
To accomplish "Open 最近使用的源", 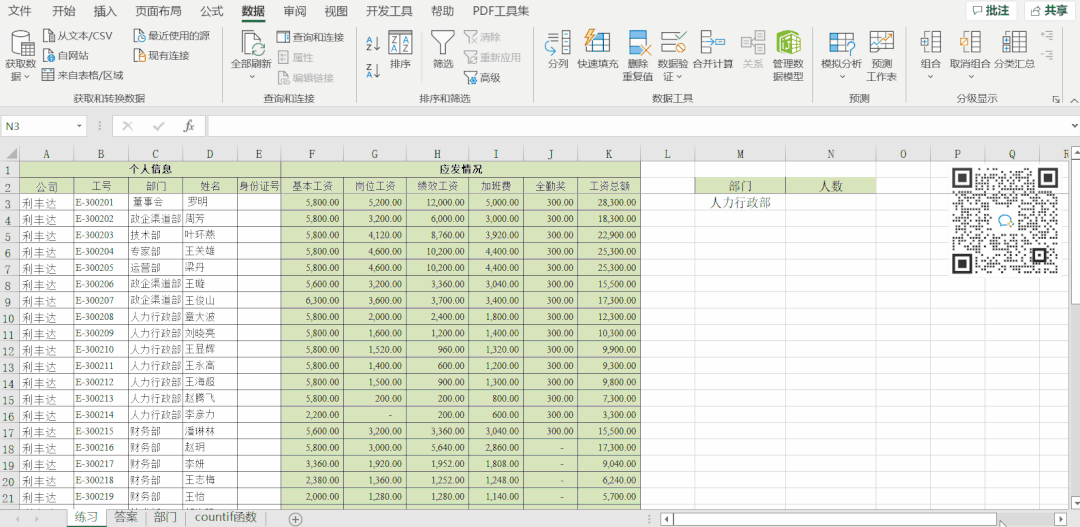I will point(171,36).
